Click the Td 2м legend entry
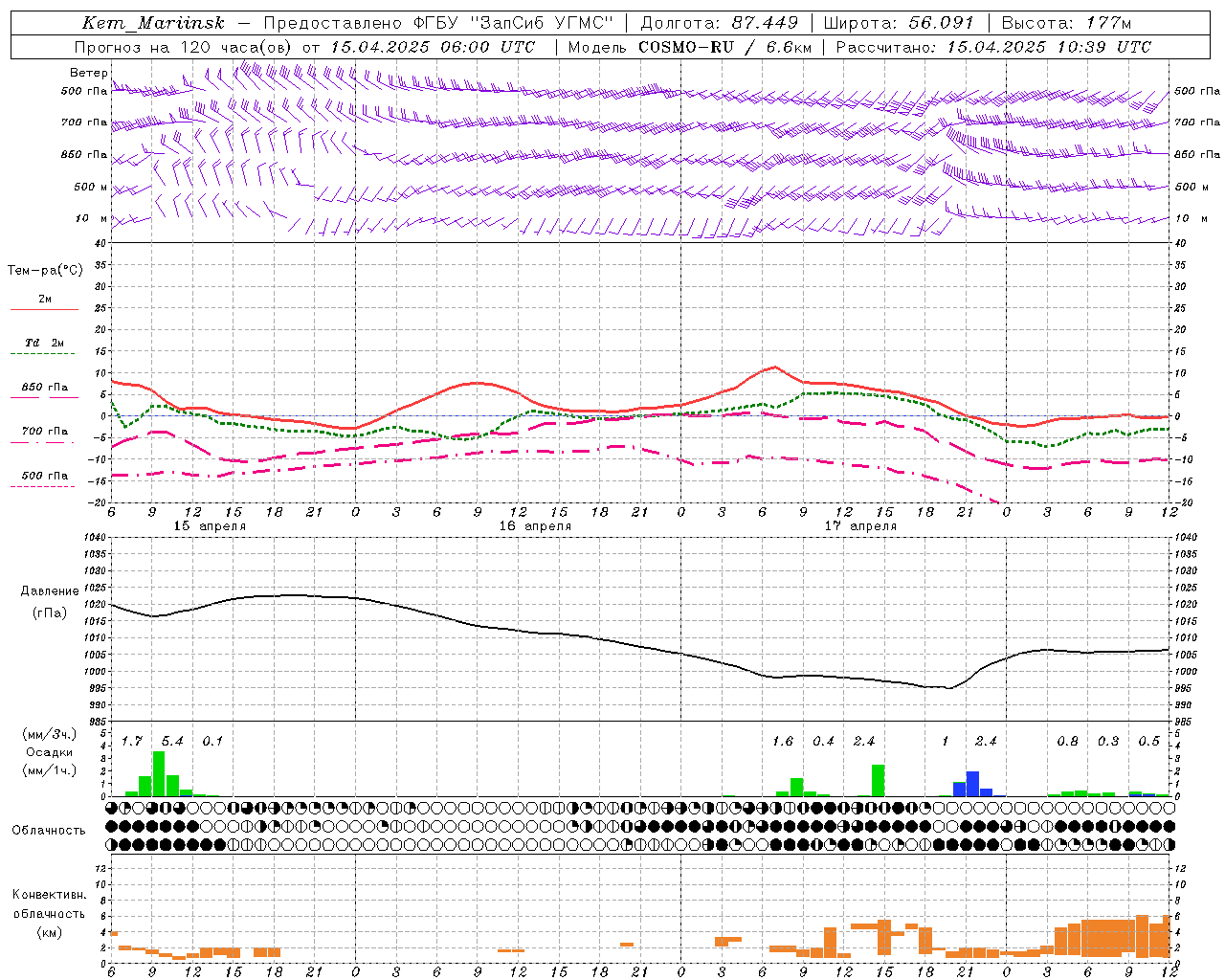 (44, 343)
